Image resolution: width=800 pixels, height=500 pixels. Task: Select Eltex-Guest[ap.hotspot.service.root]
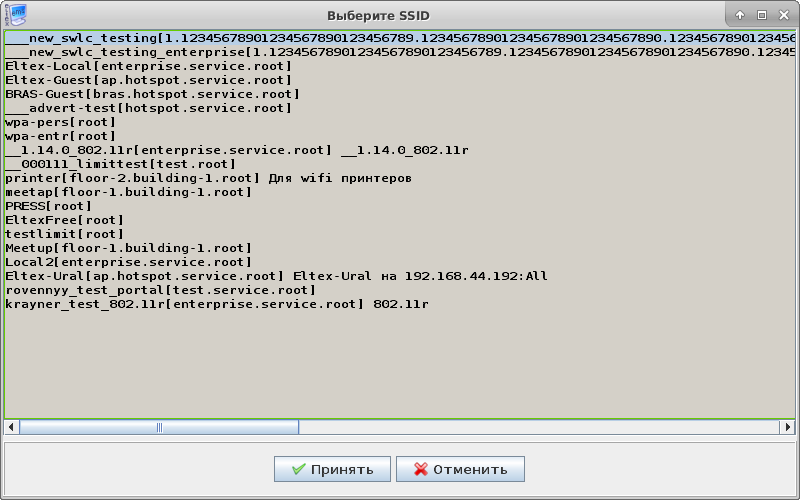click(400, 80)
